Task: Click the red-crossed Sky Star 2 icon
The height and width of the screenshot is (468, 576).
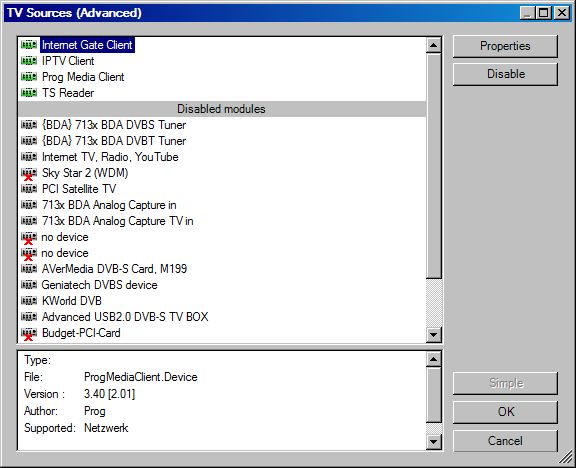Action: [x=29, y=173]
